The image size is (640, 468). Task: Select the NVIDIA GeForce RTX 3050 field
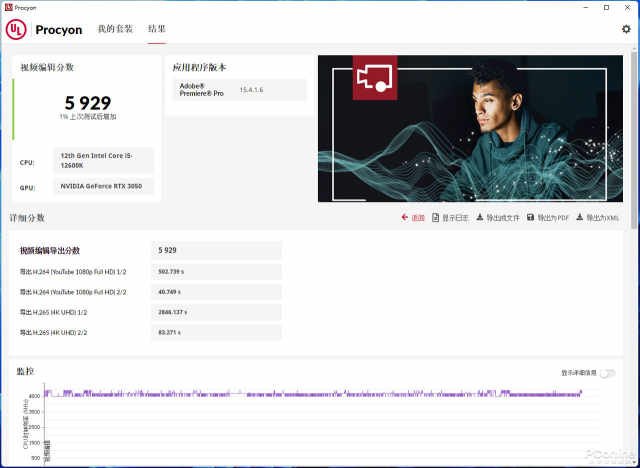[106, 187]
